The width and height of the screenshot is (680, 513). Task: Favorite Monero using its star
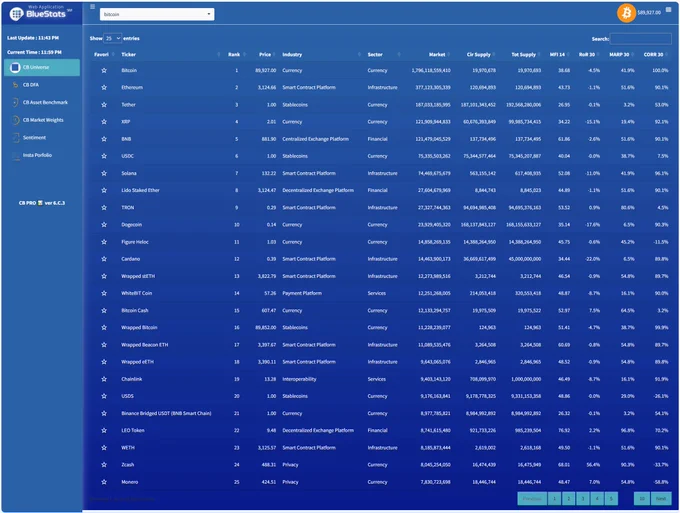104,482
